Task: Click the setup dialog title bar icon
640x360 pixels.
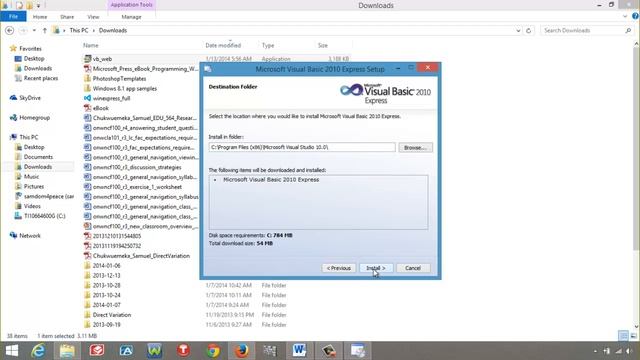Action: click(207, 69)
